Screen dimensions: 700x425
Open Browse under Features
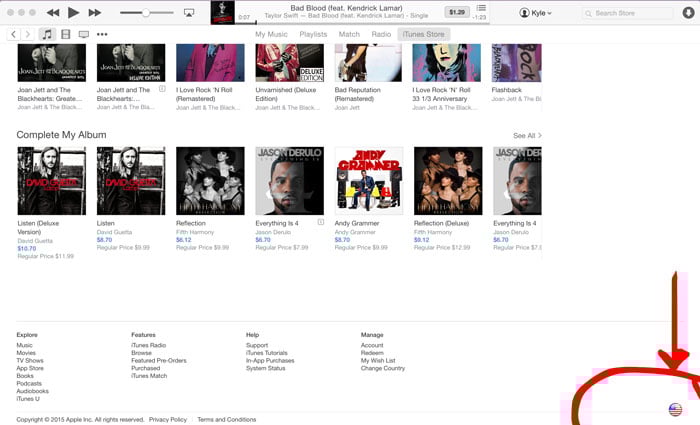(142, 353)
